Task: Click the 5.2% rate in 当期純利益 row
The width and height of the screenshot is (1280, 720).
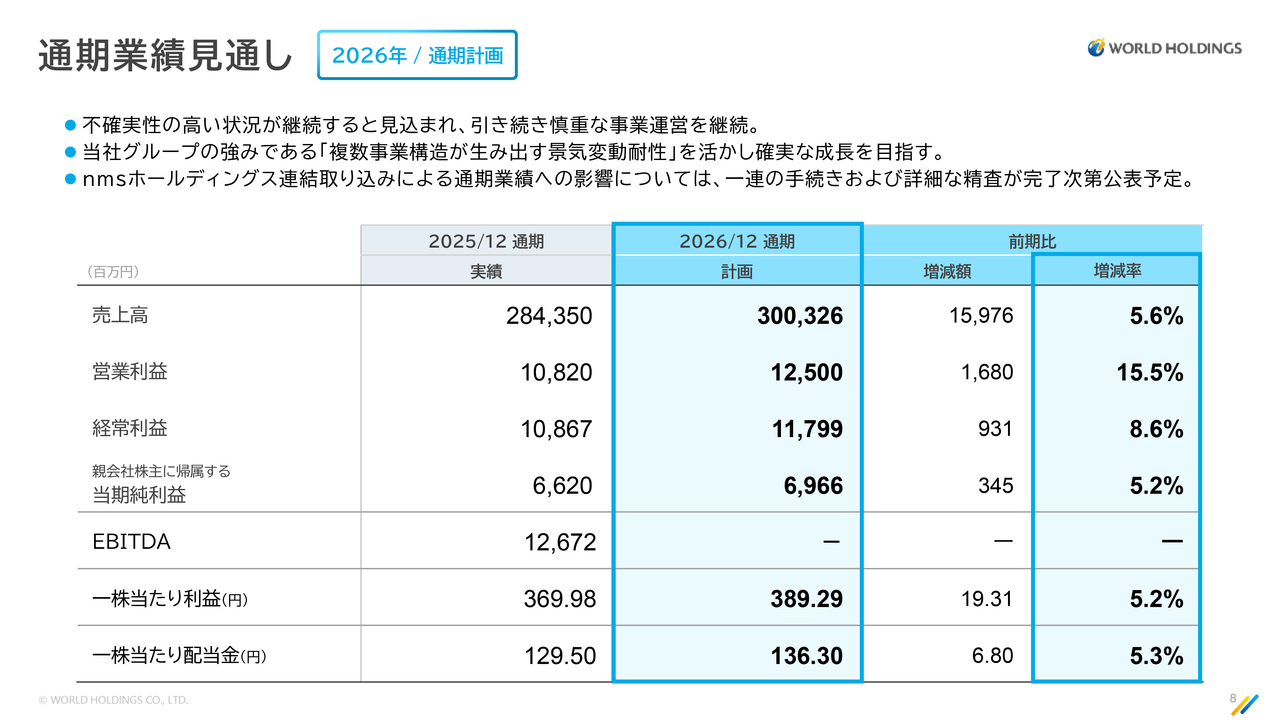Action: [x=1156, y=486]
